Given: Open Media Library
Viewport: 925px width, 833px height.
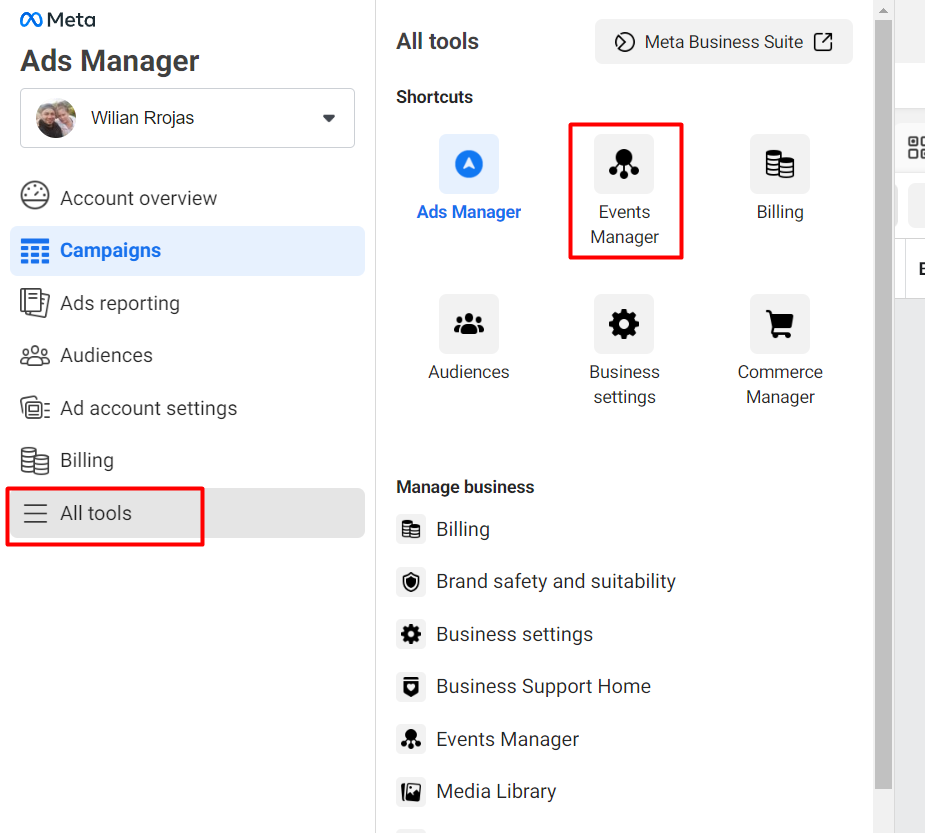Looking at the screenshot, I should pyautogui.click(x=496, y=791).
